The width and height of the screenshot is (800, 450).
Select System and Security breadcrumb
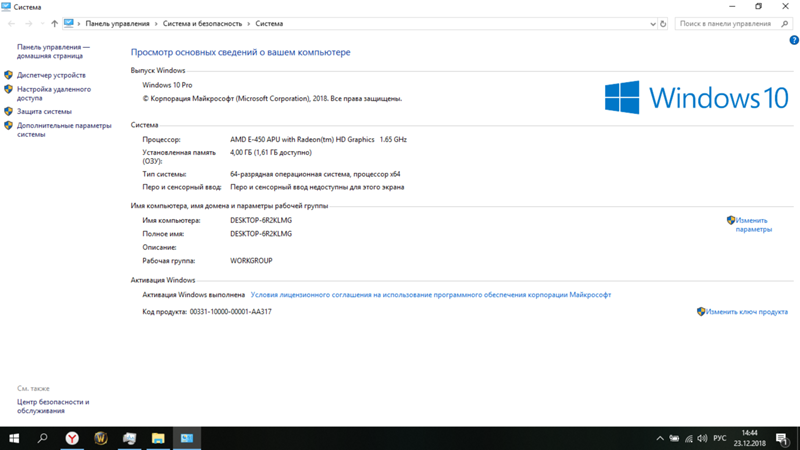pos(202,23)
